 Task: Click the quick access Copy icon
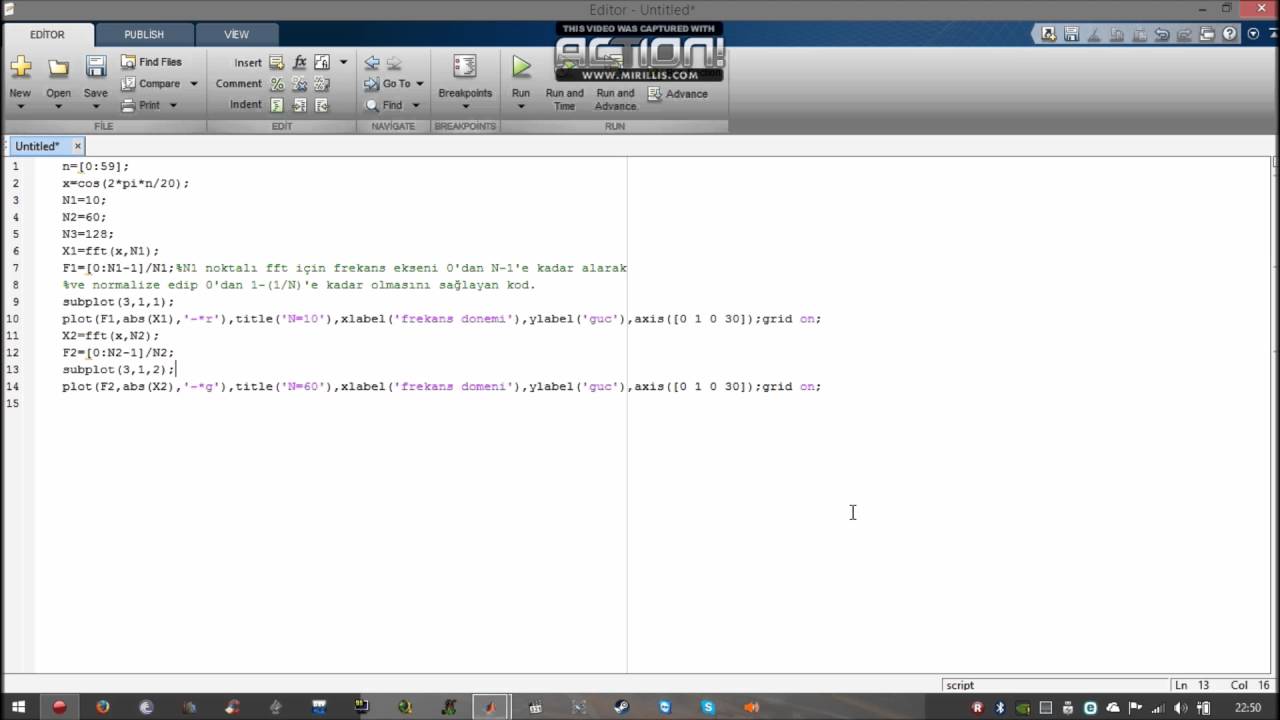tap(1116, 34)
